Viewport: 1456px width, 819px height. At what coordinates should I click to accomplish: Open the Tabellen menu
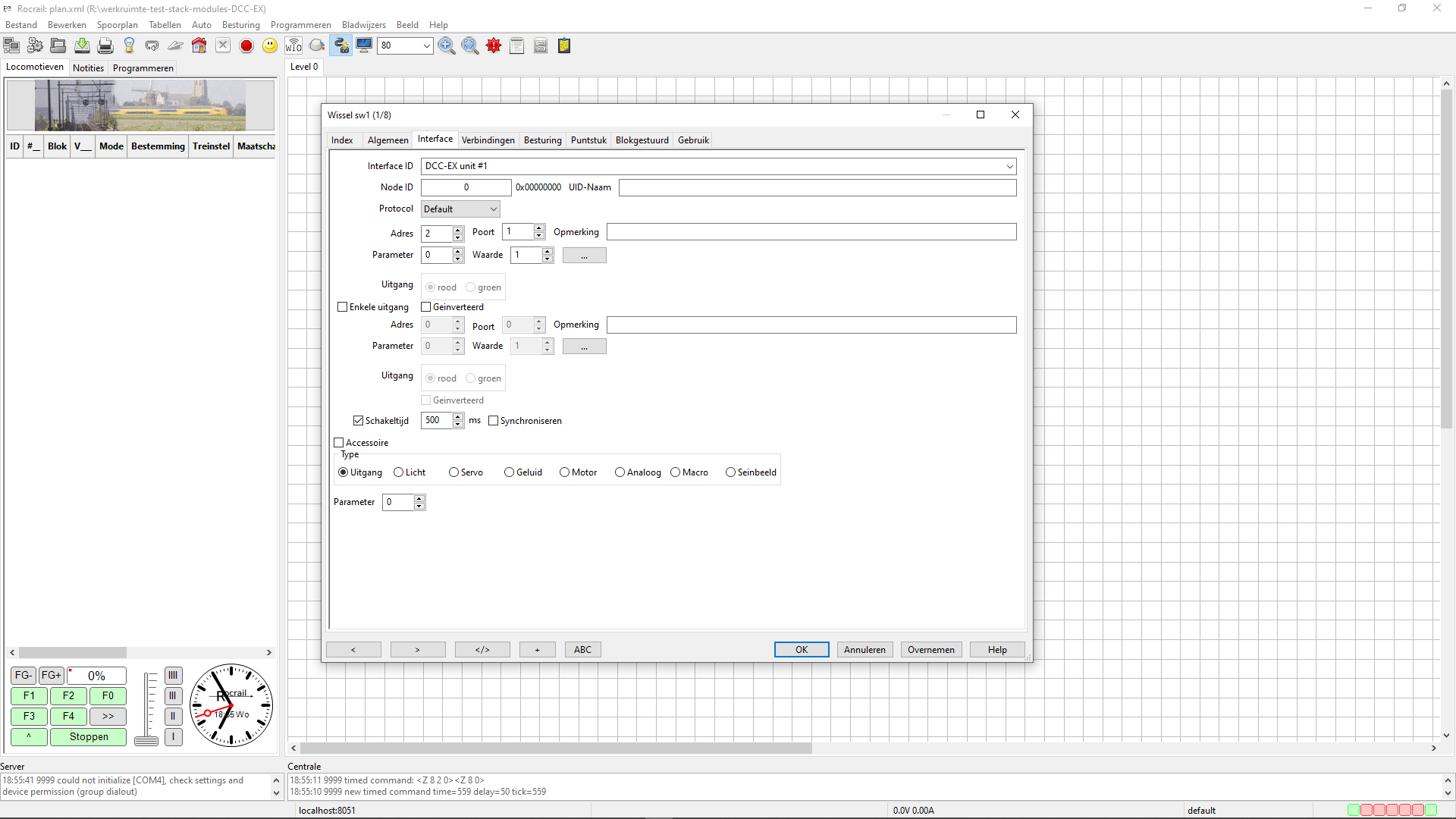(x=165, y=25)
